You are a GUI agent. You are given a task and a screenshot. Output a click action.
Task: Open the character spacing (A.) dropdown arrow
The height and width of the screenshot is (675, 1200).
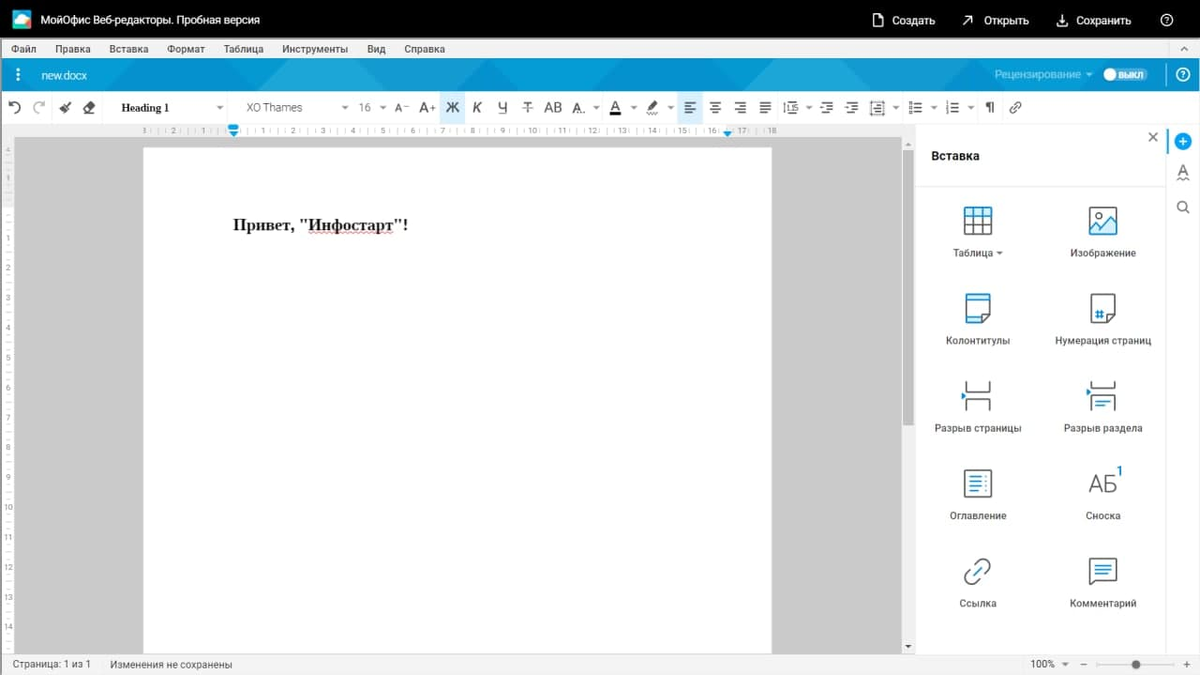click(596, 107)
